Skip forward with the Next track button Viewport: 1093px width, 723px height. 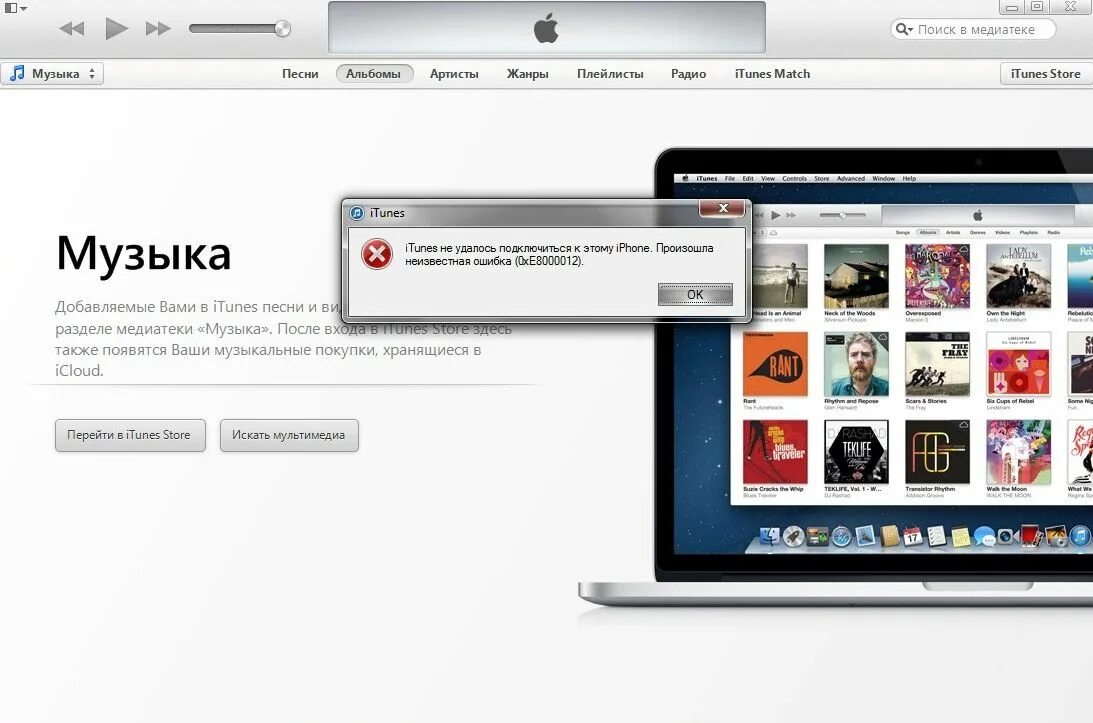[x=158, y=29]
